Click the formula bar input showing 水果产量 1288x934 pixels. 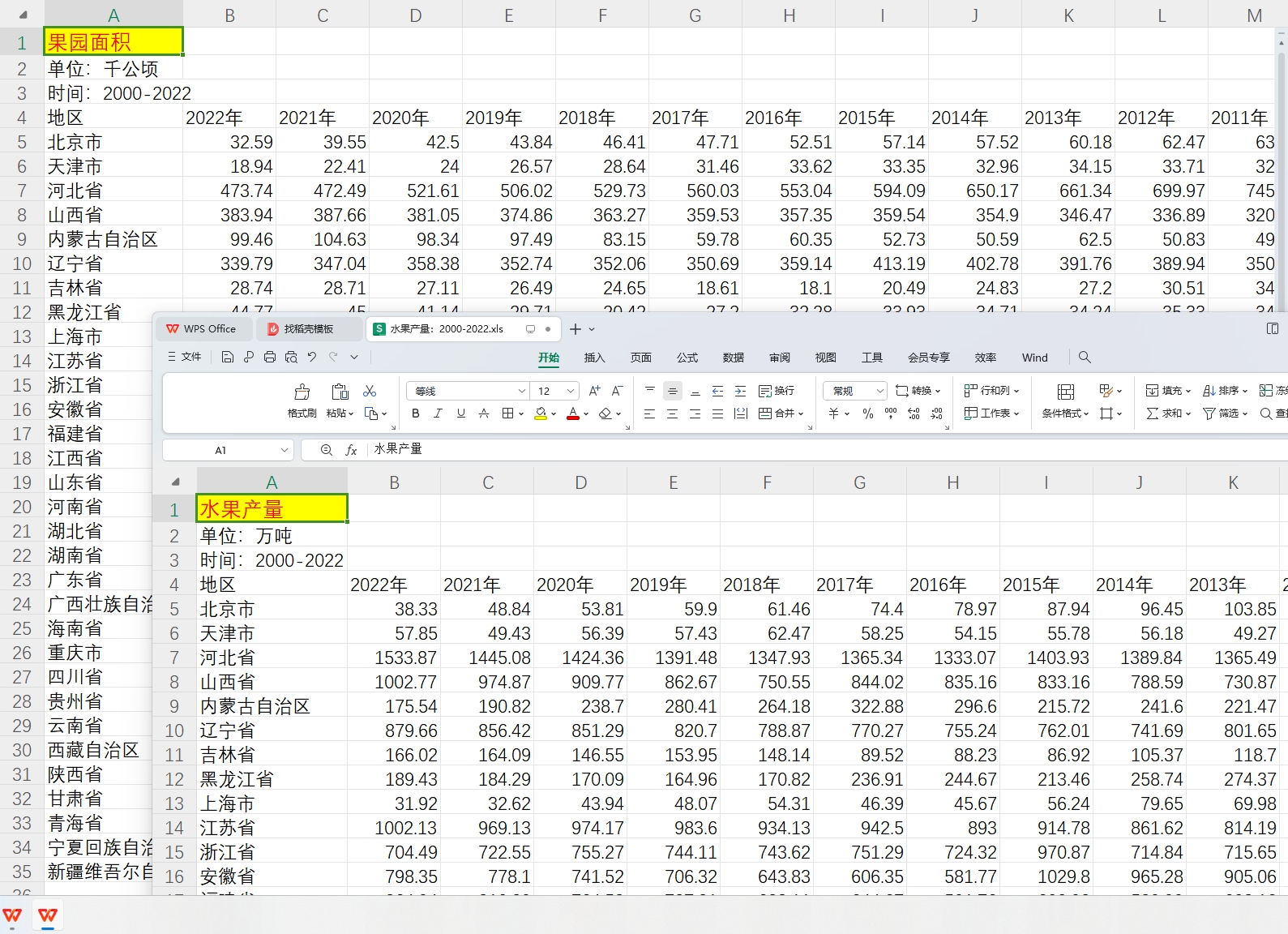[x=827, y=450]
